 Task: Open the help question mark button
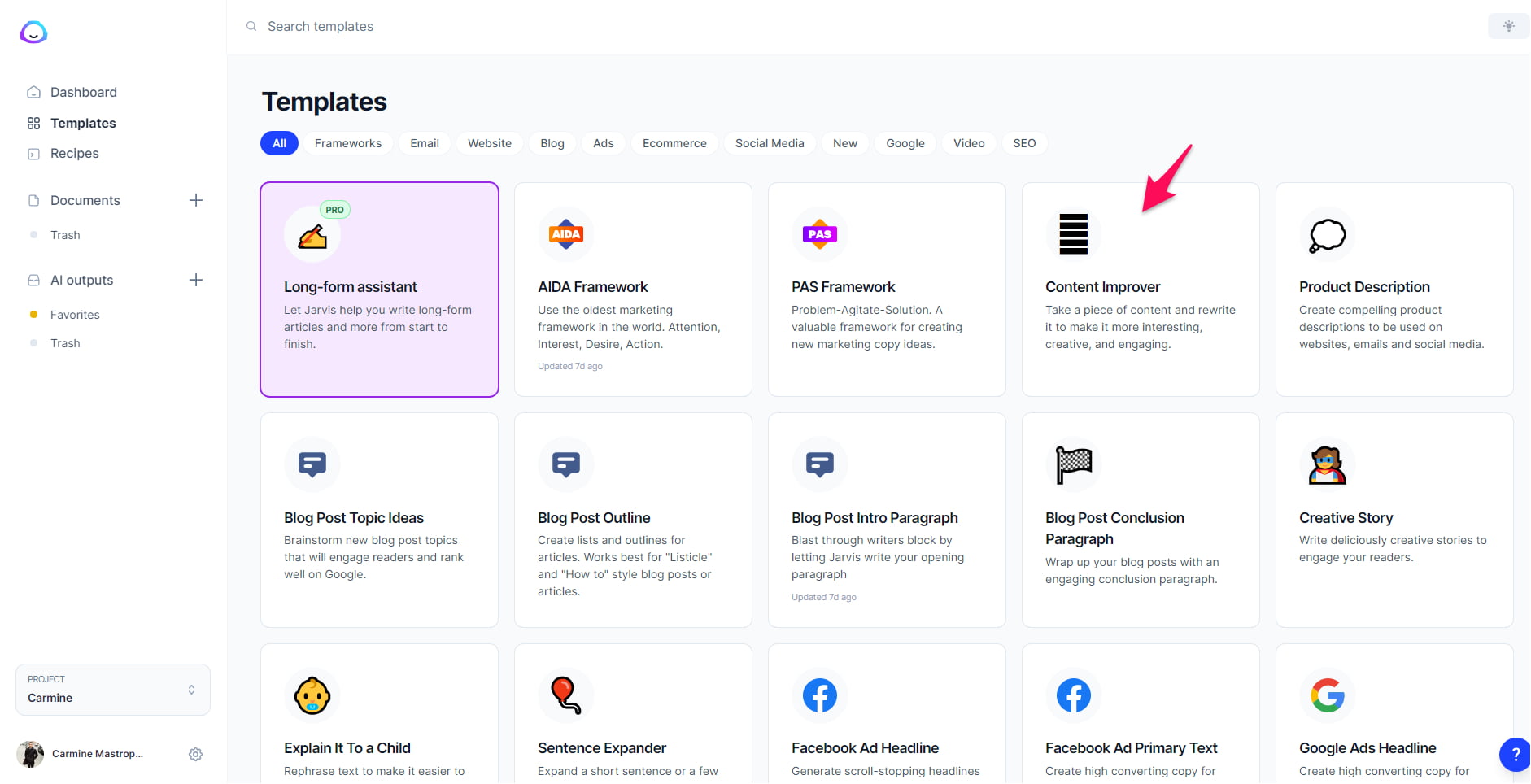[x=1515, y=754]
